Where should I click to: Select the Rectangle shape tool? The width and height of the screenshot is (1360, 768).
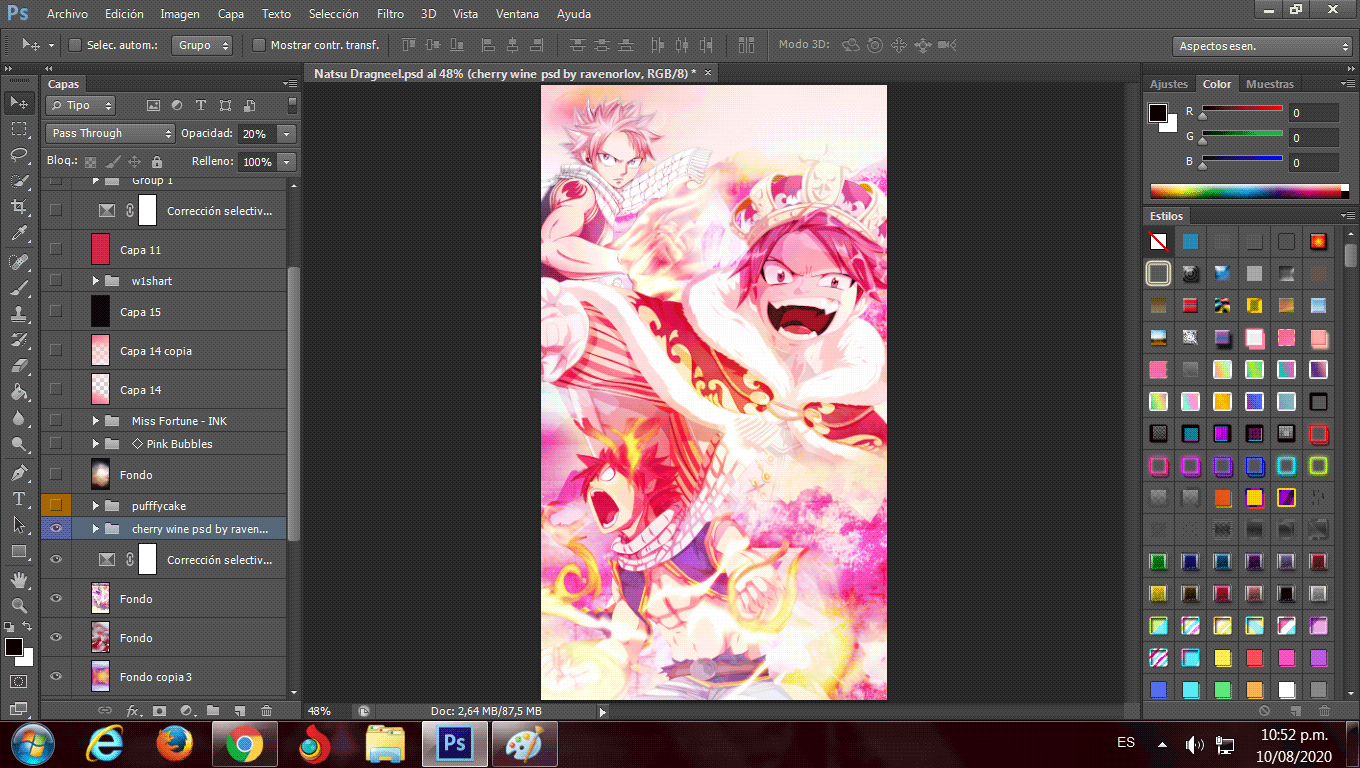pyautogui.click(x=19, y=551)
